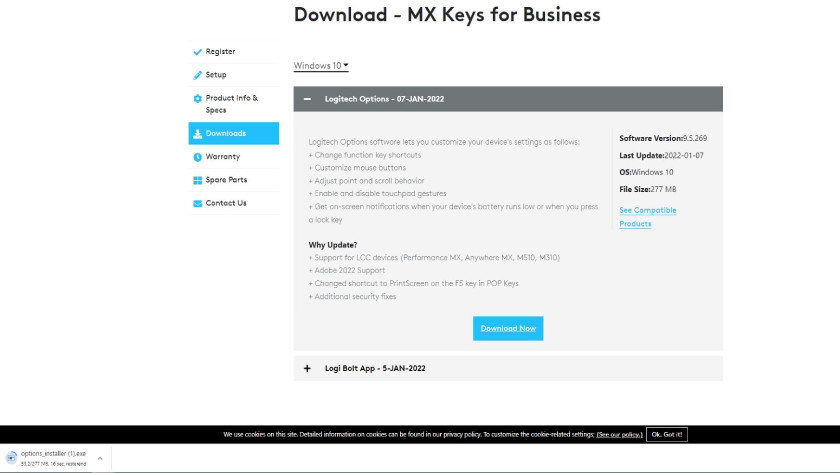Click the Spare Parts grid icon
This screenshot has width=840, height=473.
pyautogui.click(x=197, y=180)
